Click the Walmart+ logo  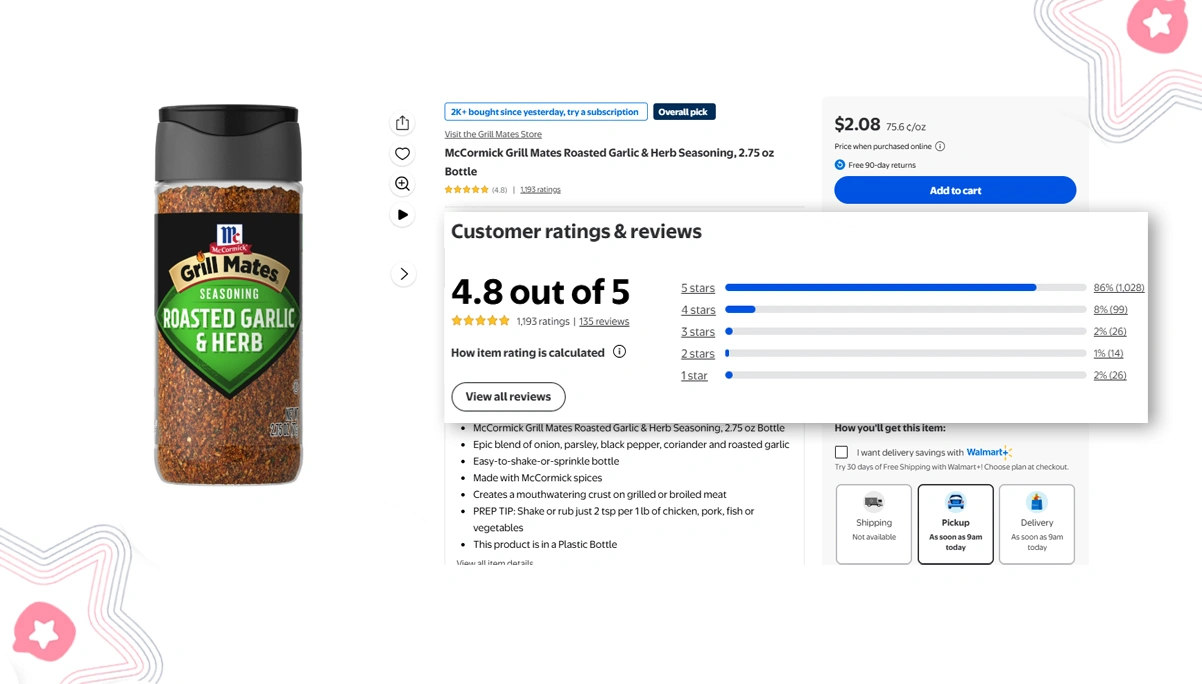[988, 452]
